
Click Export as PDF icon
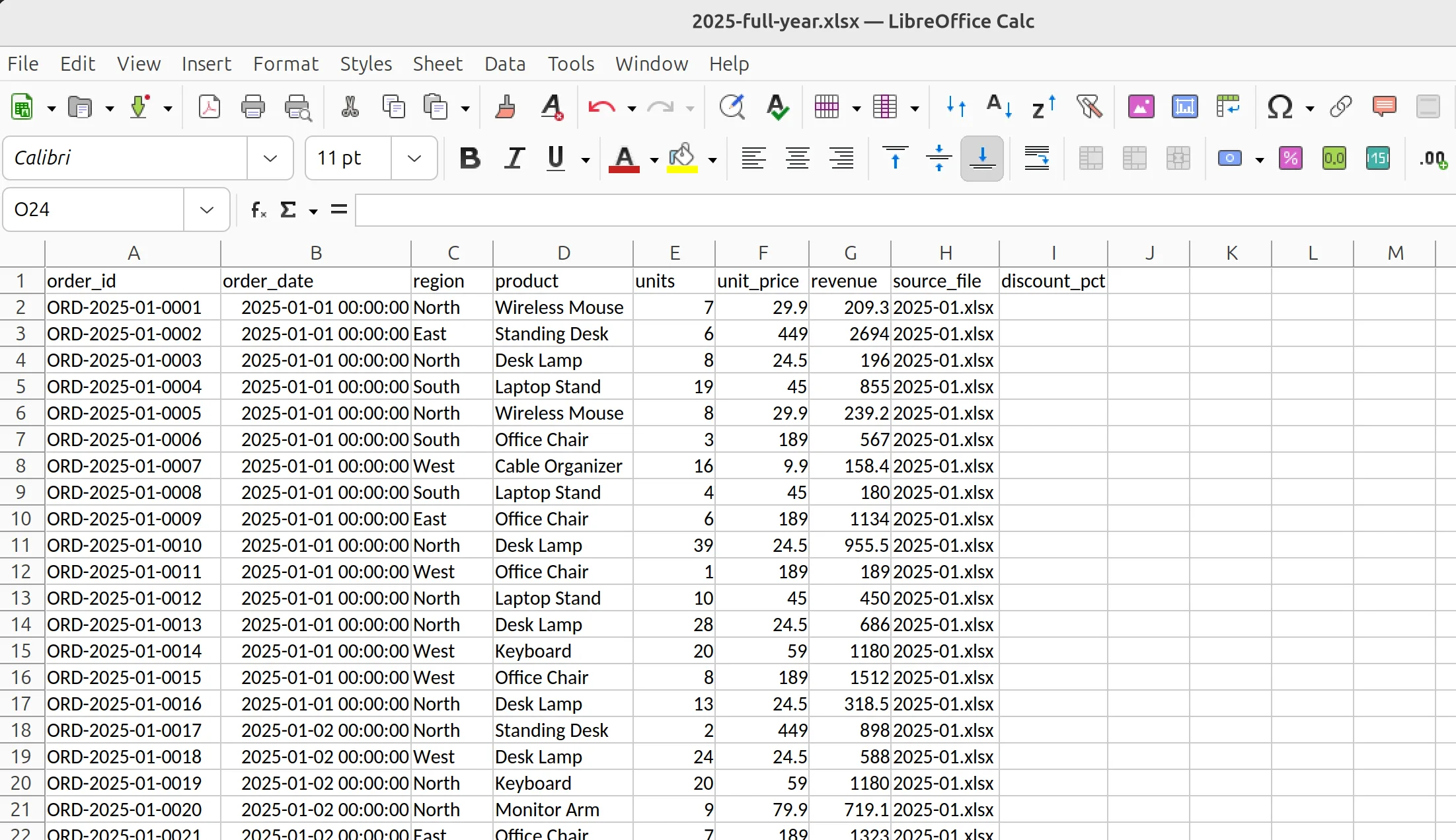point(209,106)
